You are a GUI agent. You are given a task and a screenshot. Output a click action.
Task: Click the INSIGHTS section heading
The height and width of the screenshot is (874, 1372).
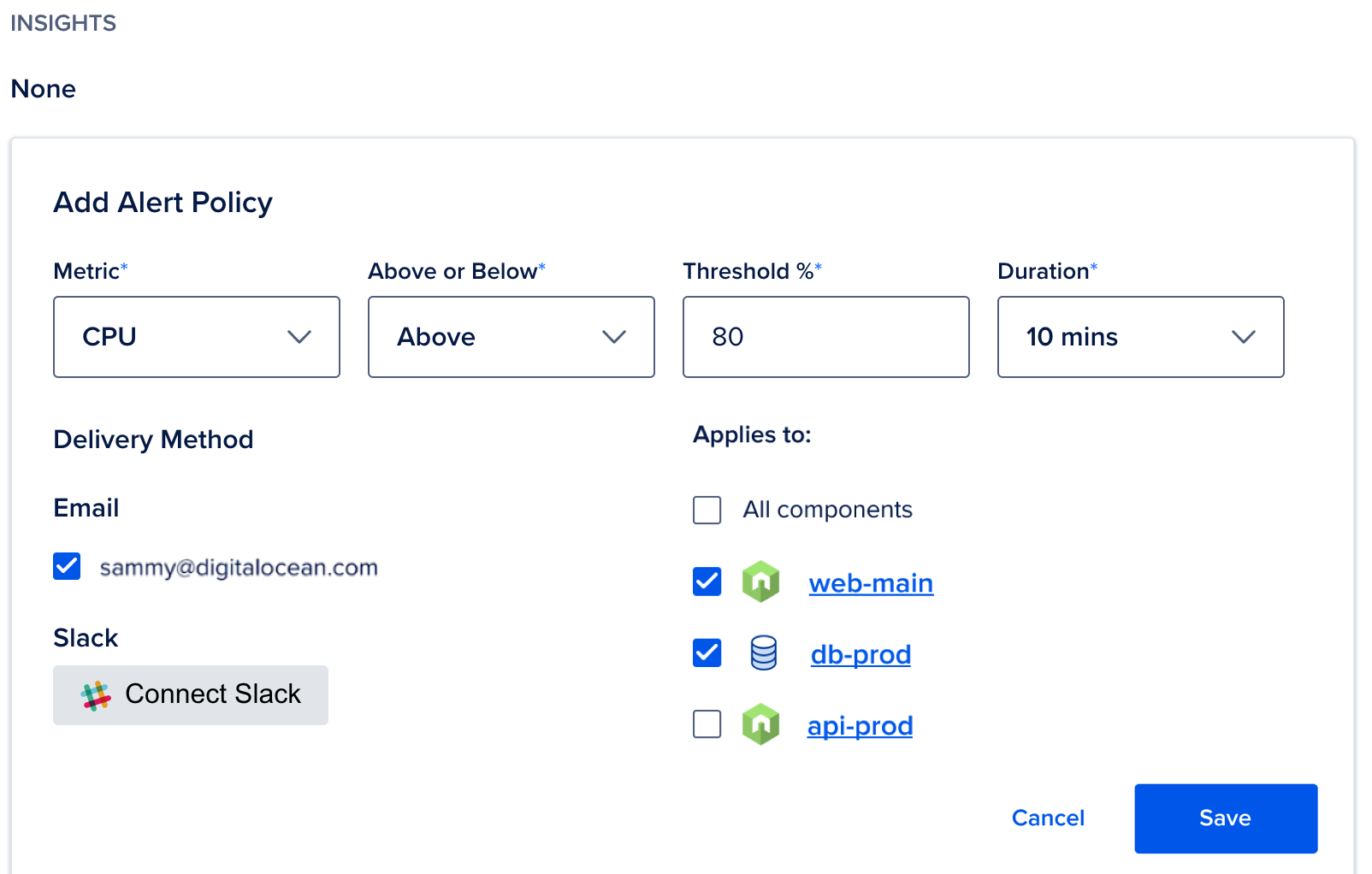(63, 23)
